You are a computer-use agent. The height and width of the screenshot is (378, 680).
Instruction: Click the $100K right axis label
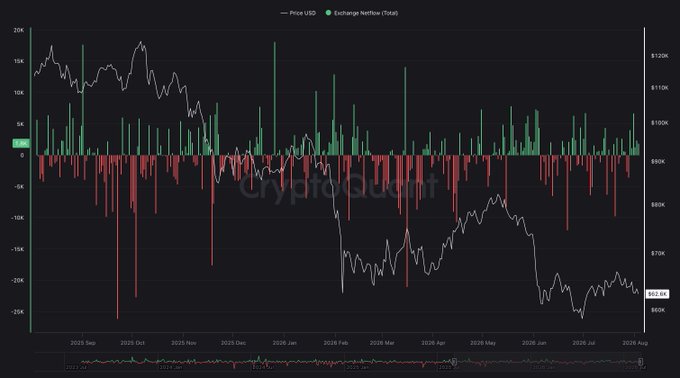coord(660,123)
